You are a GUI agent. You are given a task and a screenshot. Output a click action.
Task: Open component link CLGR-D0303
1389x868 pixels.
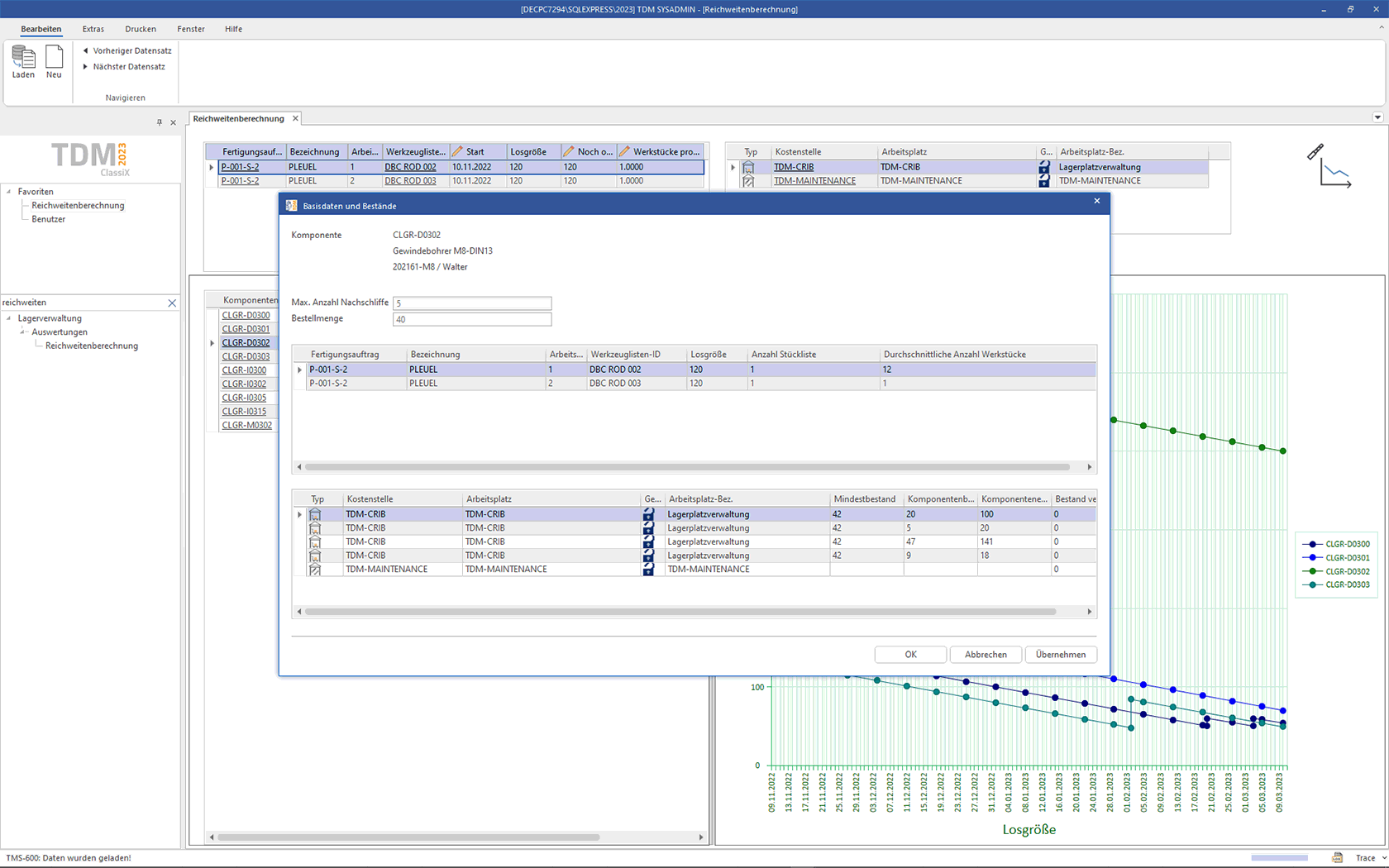[x=246, y=357]
